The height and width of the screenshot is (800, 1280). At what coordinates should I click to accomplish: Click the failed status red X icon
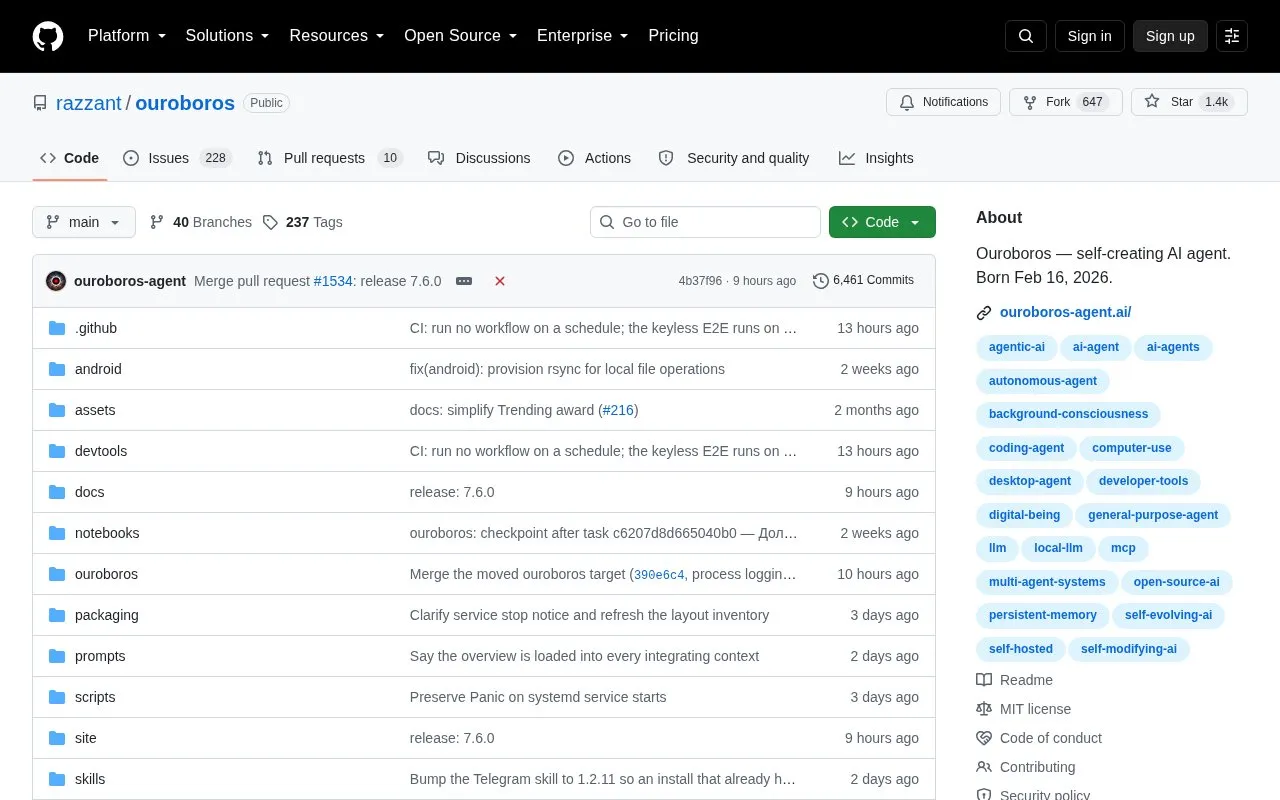coord(500,281)
